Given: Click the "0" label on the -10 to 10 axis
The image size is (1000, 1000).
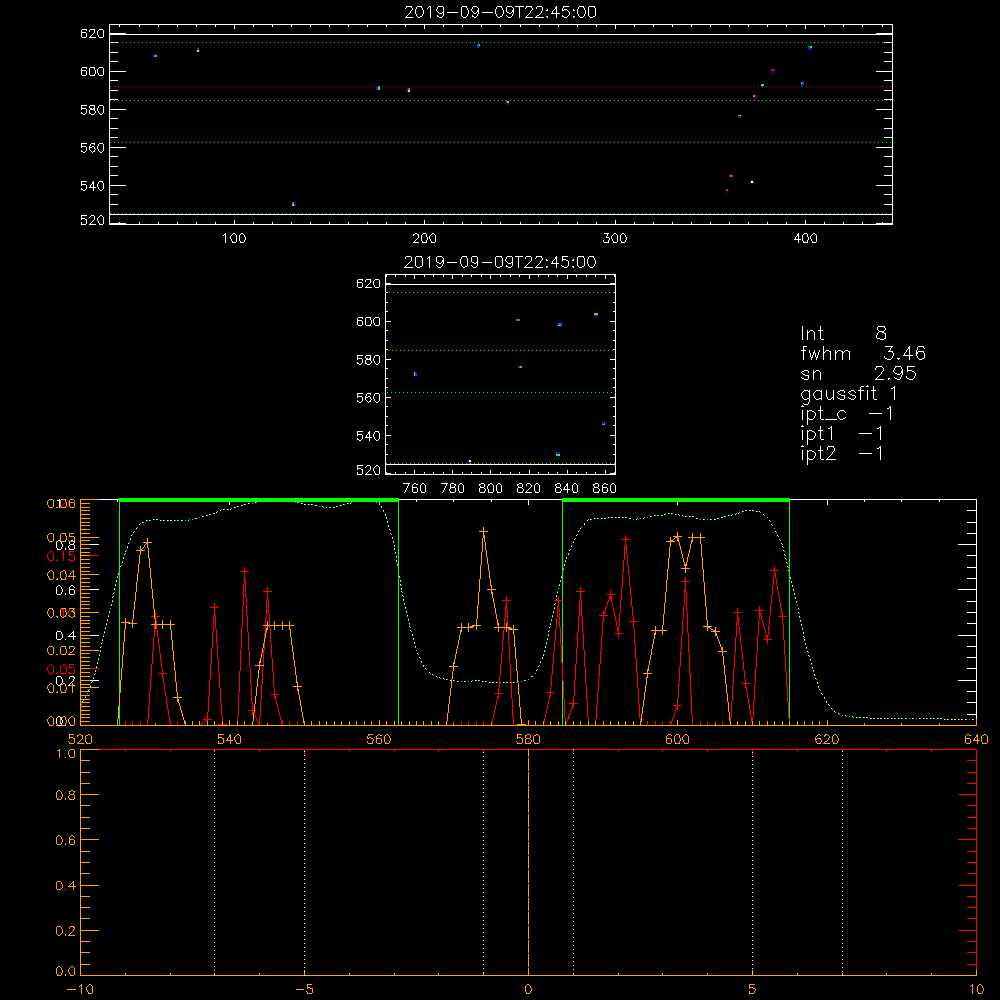Looking at the screenshot, I should (528, 989).
